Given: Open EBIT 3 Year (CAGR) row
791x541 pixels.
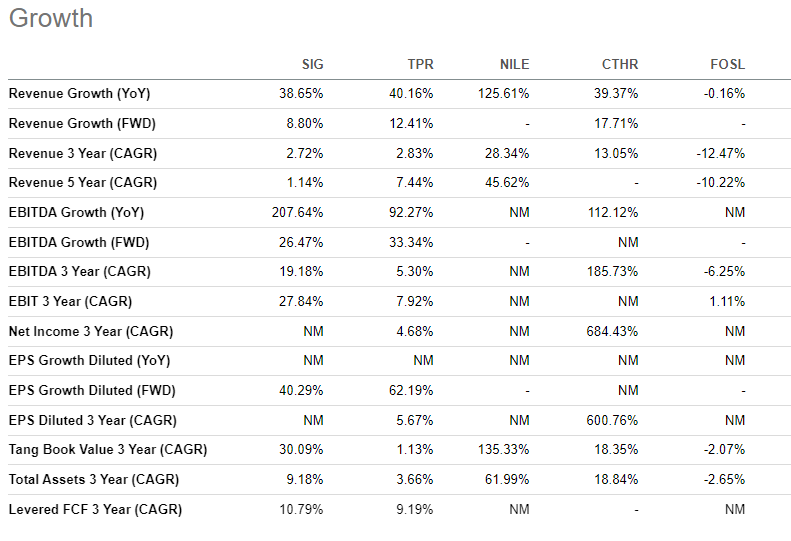Looking at the screenshot, I should 70,301.
